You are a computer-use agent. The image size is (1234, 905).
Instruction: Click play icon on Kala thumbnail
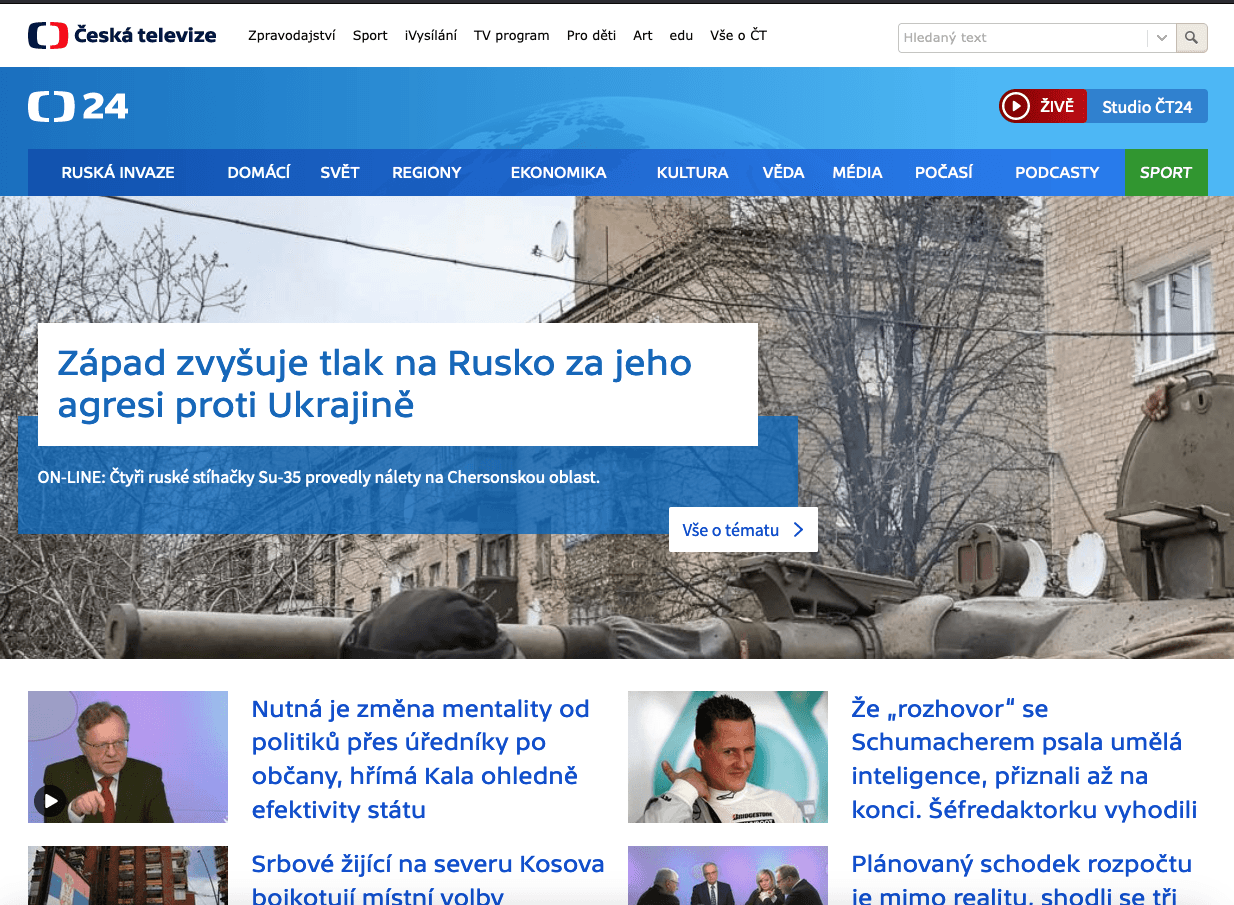[50, 800]
